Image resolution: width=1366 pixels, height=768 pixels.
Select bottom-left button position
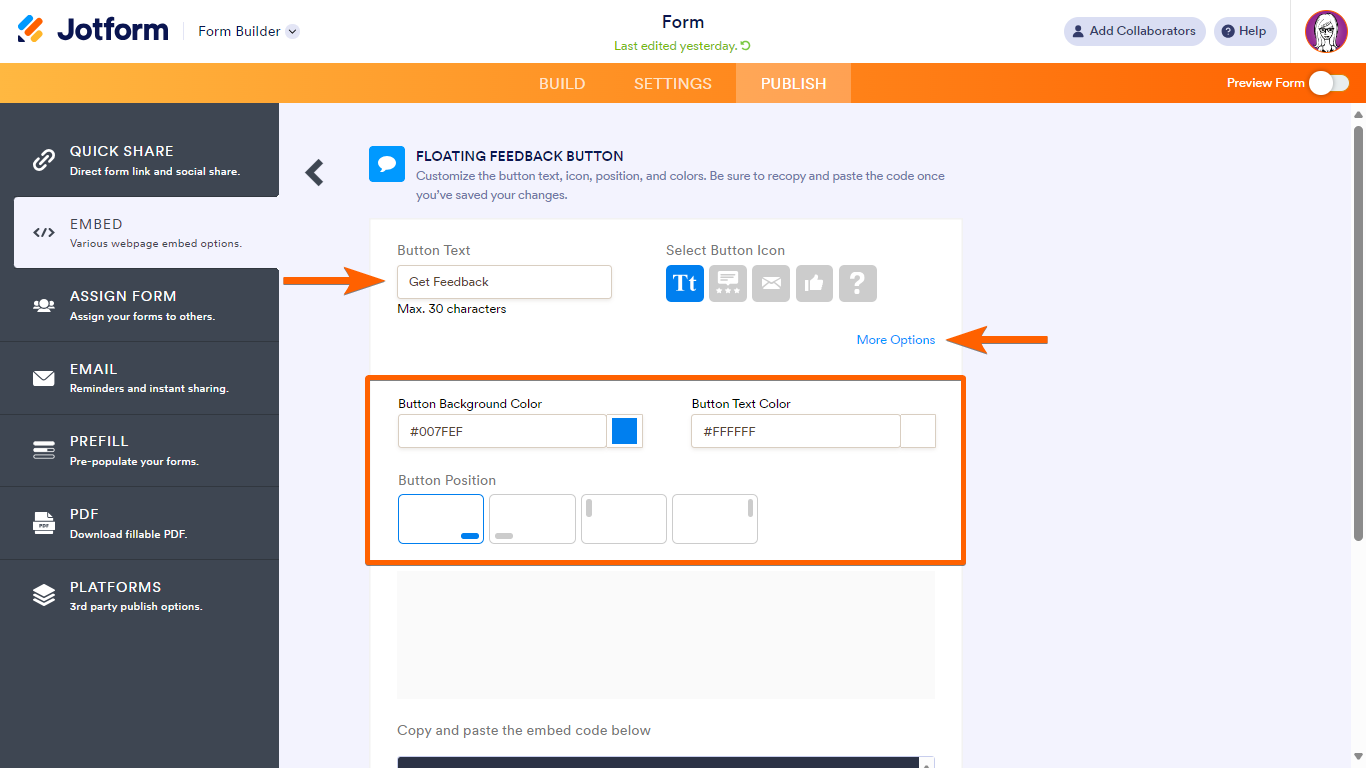pos(532,519)
